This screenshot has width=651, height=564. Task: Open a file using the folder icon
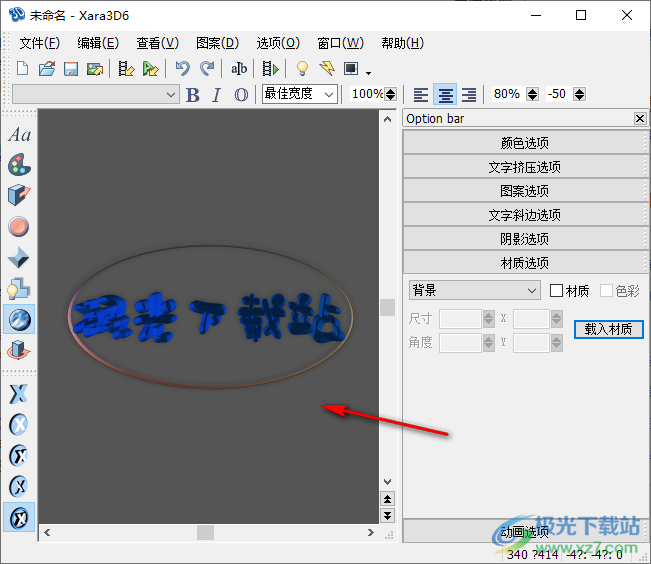tap(47, 69)
